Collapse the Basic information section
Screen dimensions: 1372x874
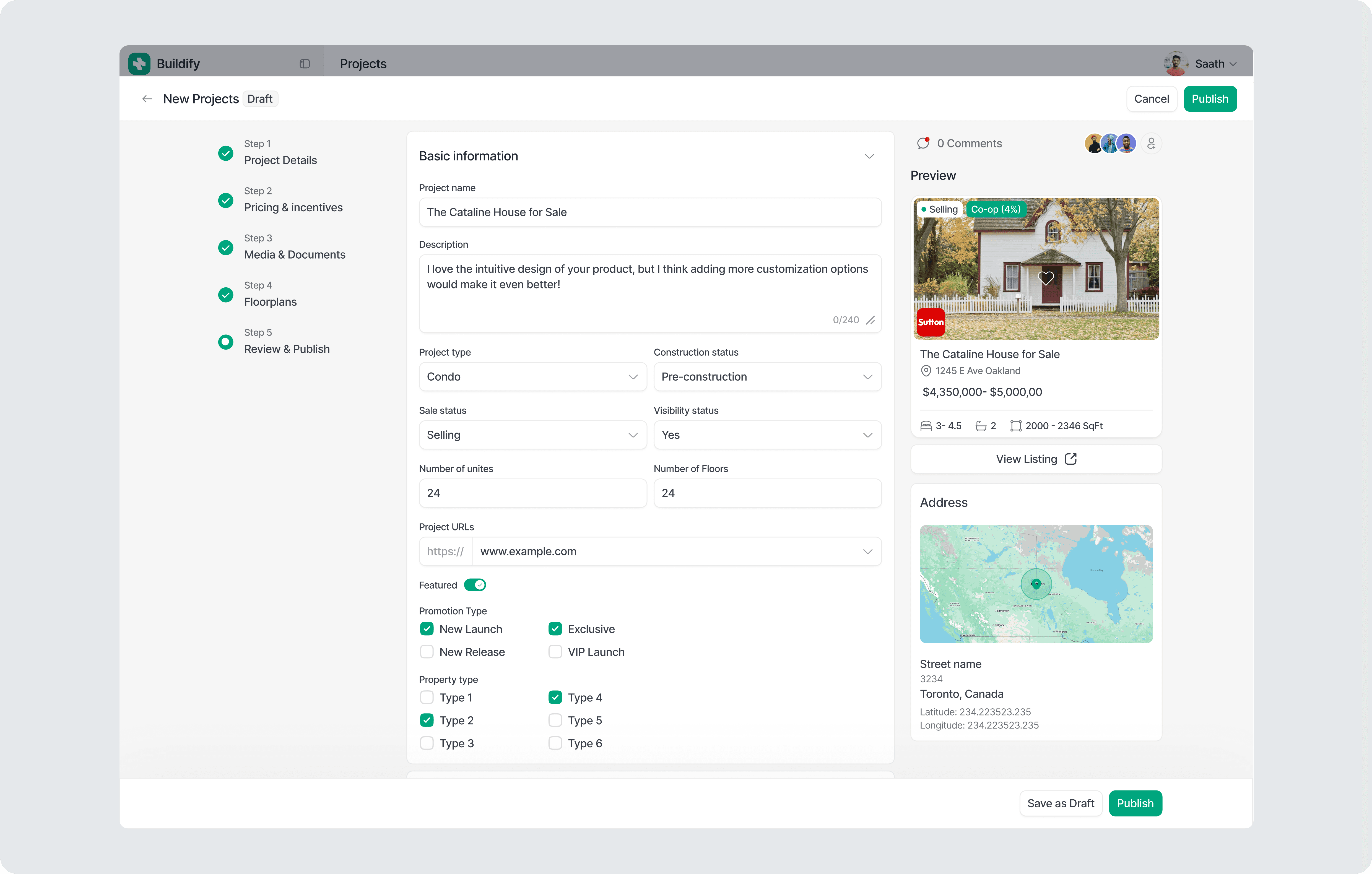tap(869, 155)
